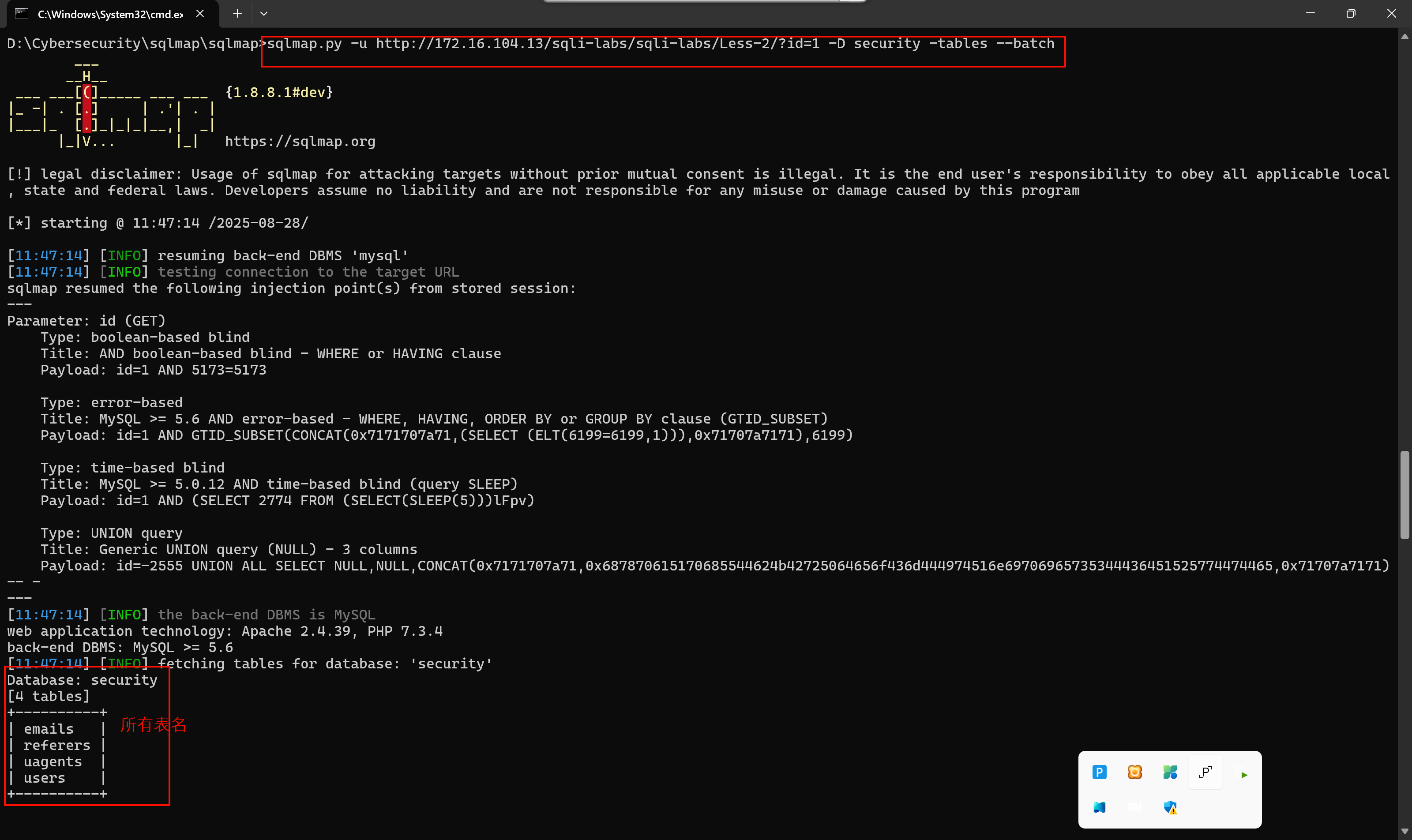This screenshot has height=840, width=1412.
Task: Open Windows Security via the warning shield icon
Action: [x=1171, y=808]
